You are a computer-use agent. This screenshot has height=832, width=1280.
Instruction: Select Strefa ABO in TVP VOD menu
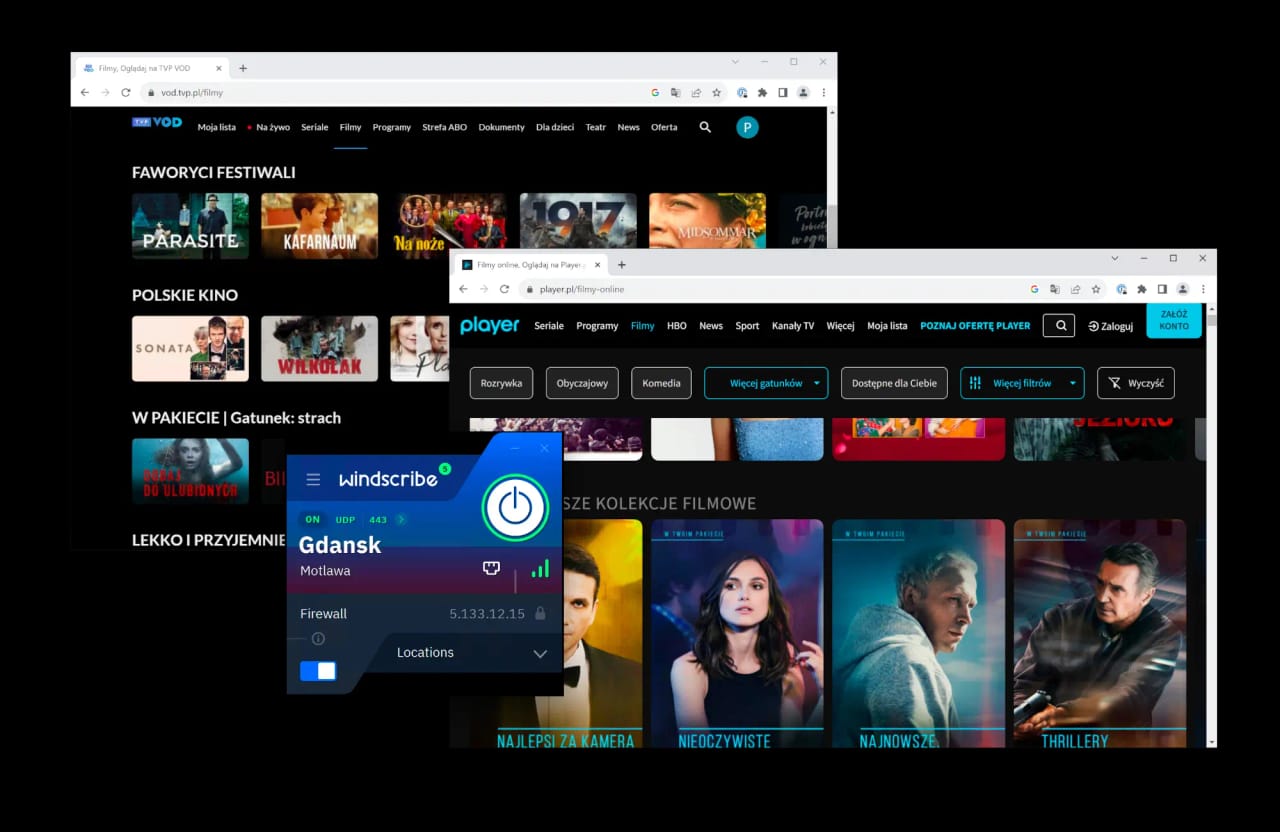445,127
